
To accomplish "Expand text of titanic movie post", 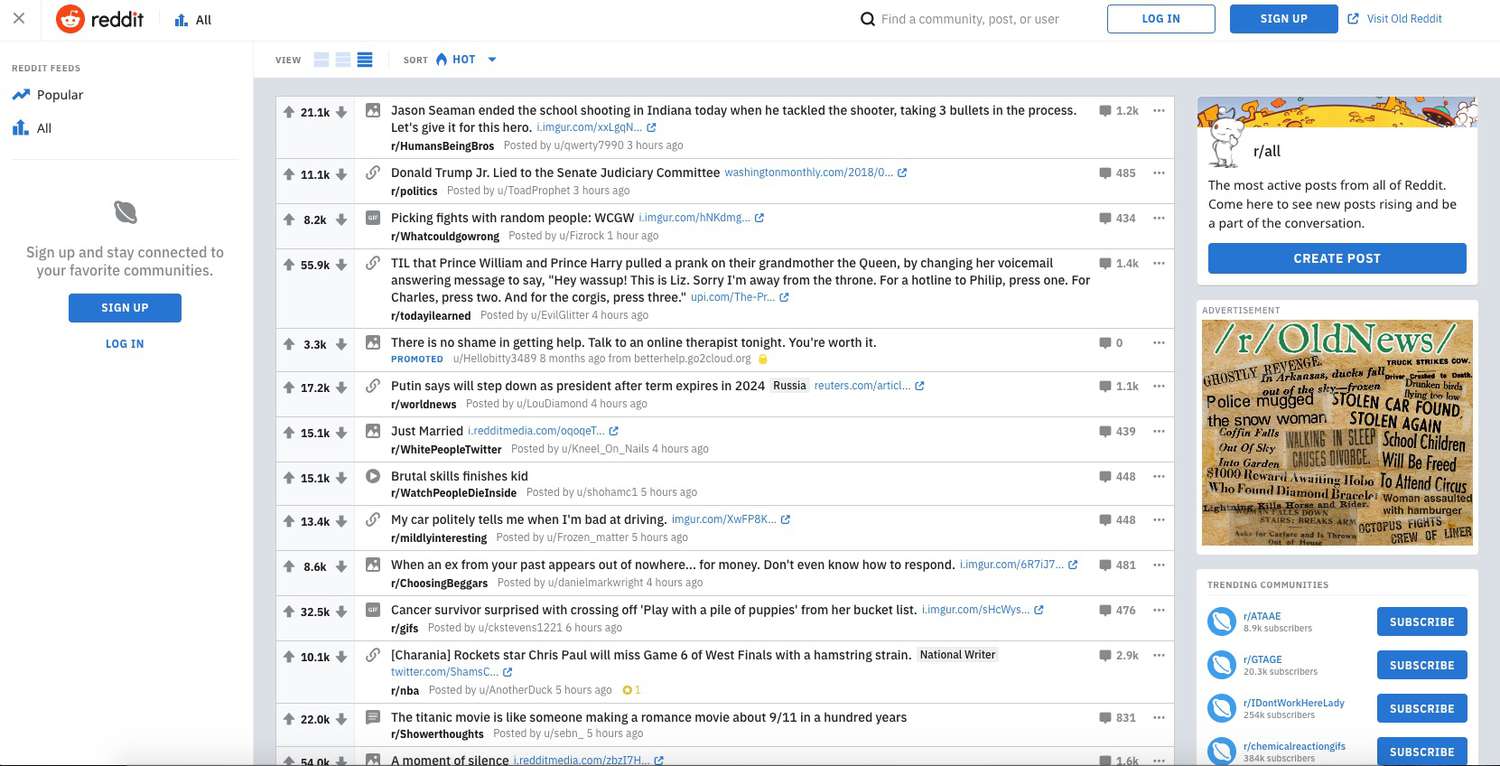I will (373, 717).
